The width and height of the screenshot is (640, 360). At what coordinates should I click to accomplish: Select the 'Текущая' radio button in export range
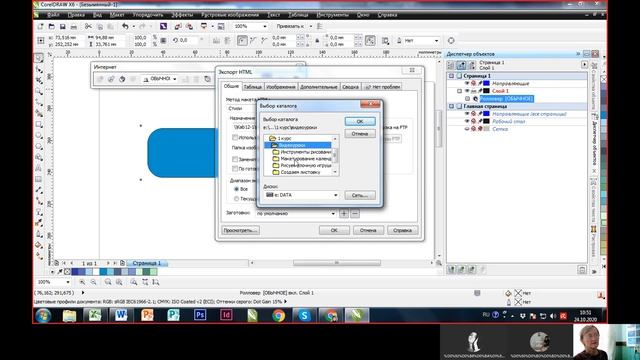[x=236, y=199]
